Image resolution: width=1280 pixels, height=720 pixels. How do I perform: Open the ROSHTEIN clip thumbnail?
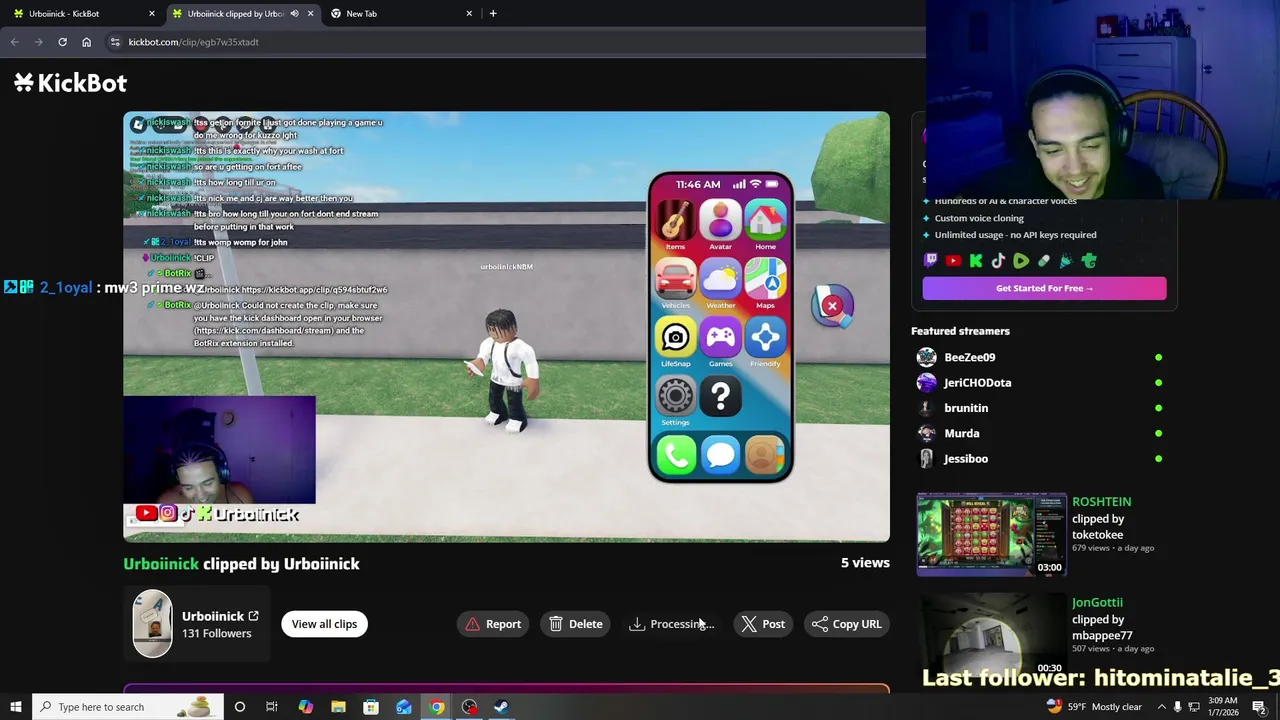[991, 534]
